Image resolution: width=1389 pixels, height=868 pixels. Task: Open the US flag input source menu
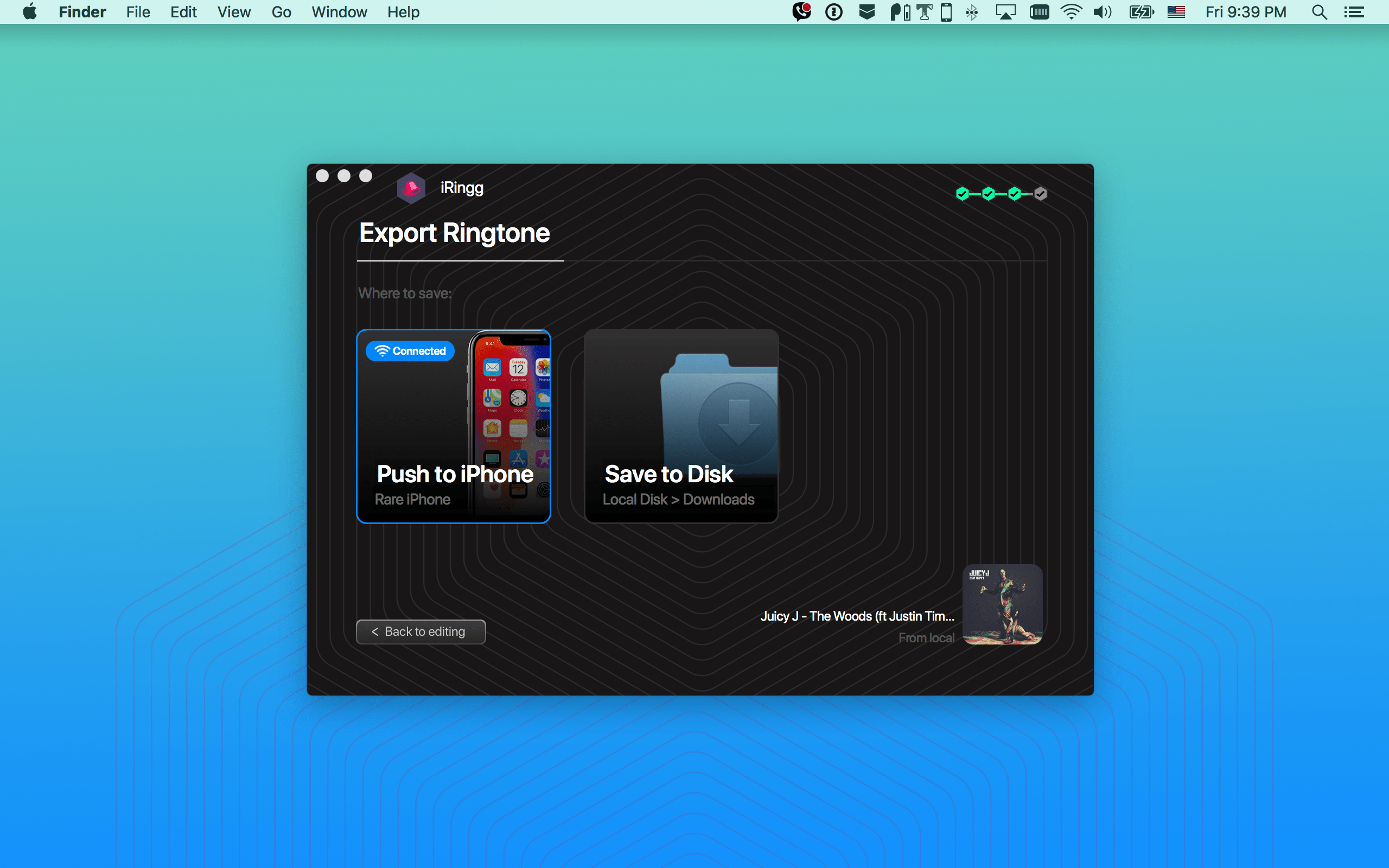click(x=1176, y=12)
